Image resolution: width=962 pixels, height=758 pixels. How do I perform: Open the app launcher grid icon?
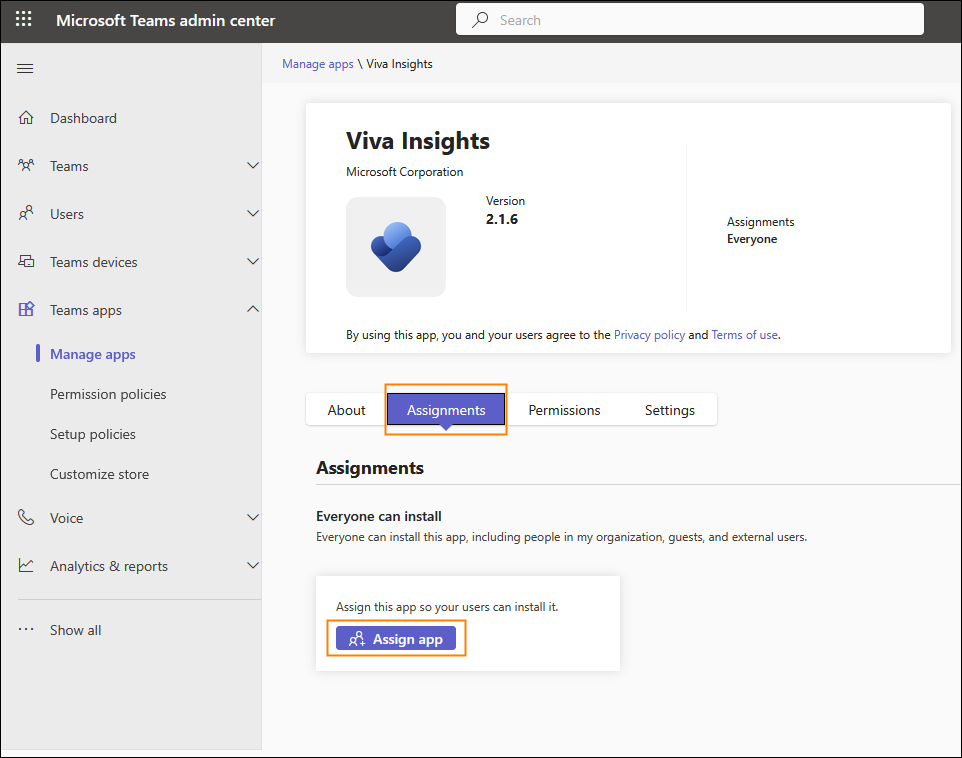coord(23,19)
